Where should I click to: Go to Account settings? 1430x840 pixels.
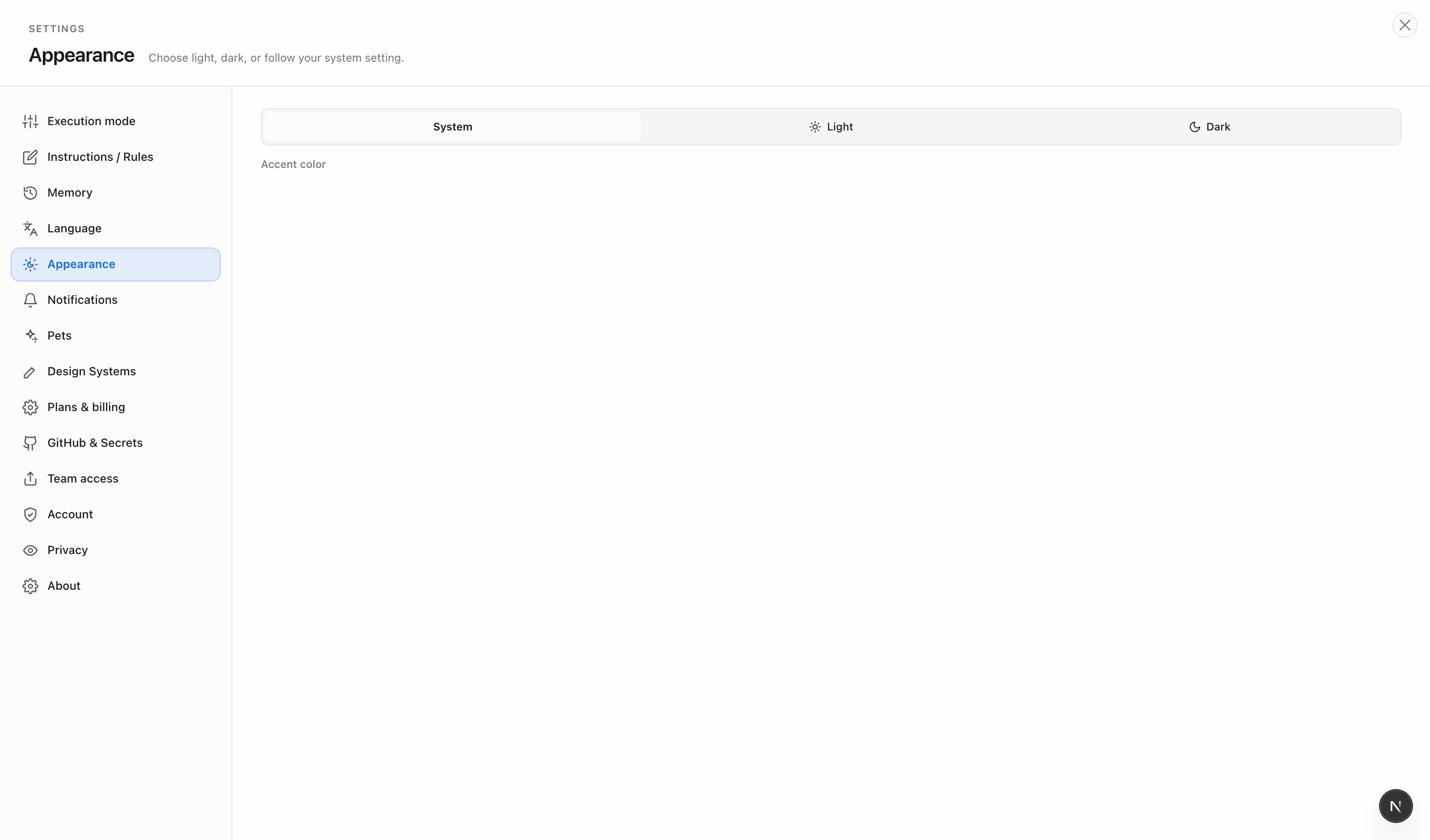(x=116, y=515)
